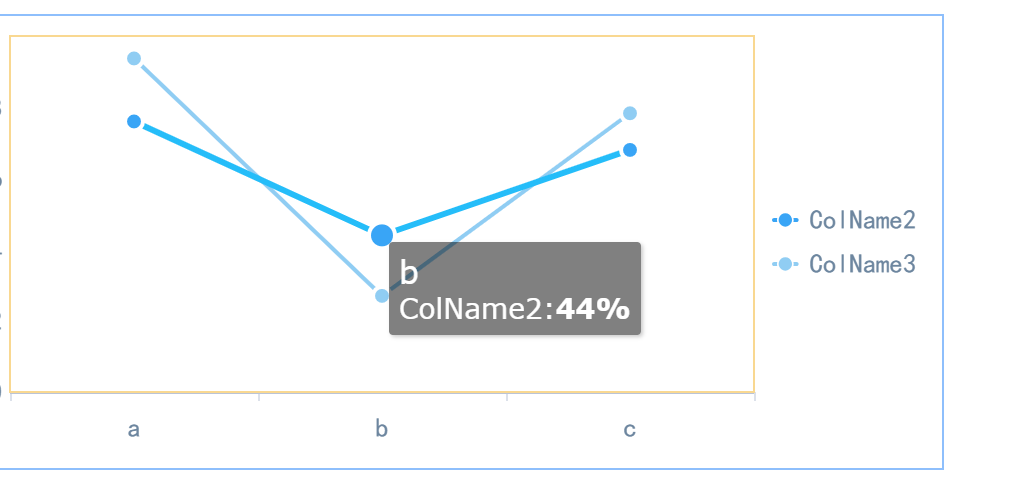Select the ColName3 data point for category a
Screen dimensions: 1017x496
(134, 59)
